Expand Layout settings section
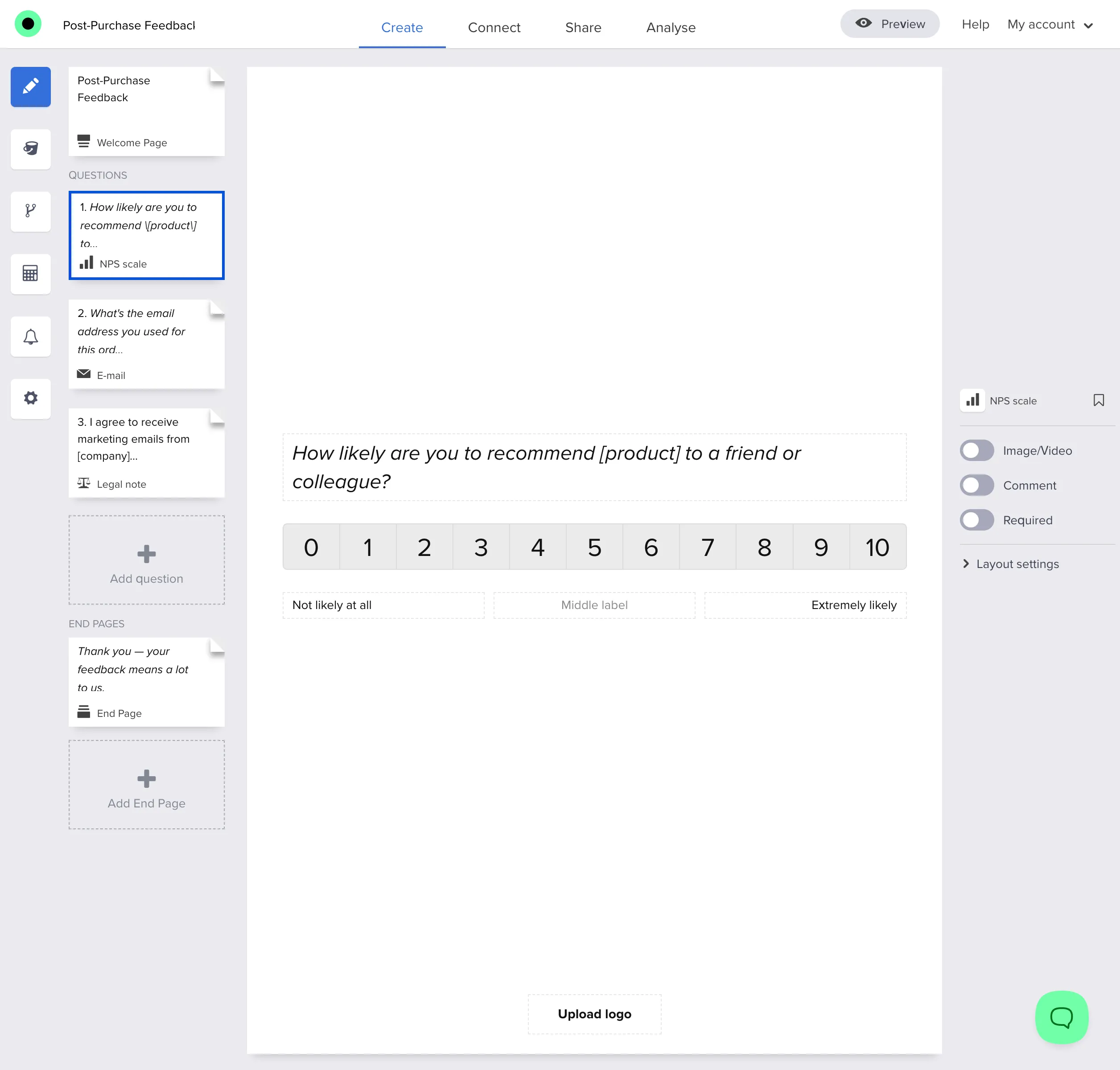Viewport: 1120px width, 1070px height. 1011,564
